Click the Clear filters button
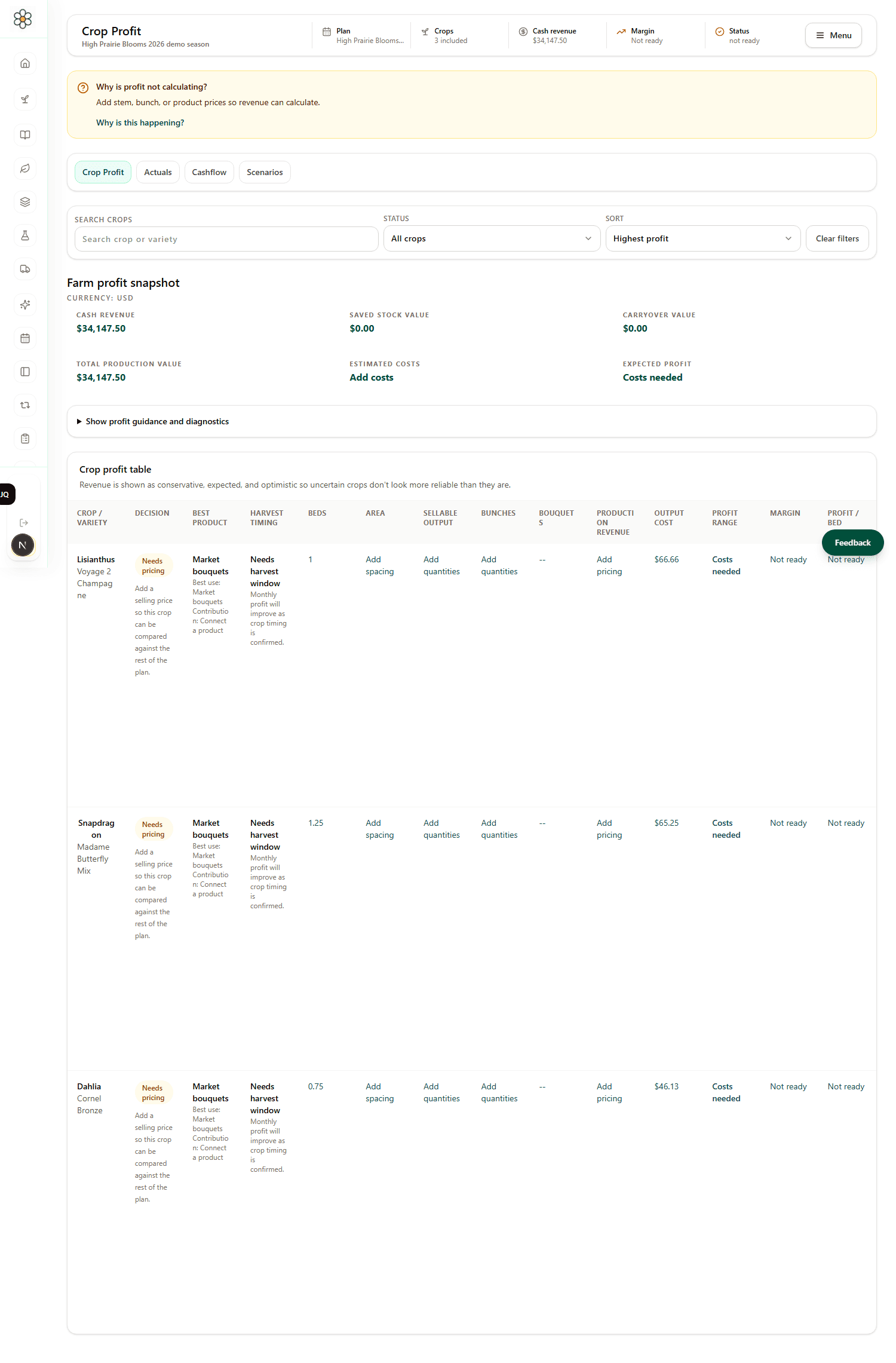 [x=837, y=238]
